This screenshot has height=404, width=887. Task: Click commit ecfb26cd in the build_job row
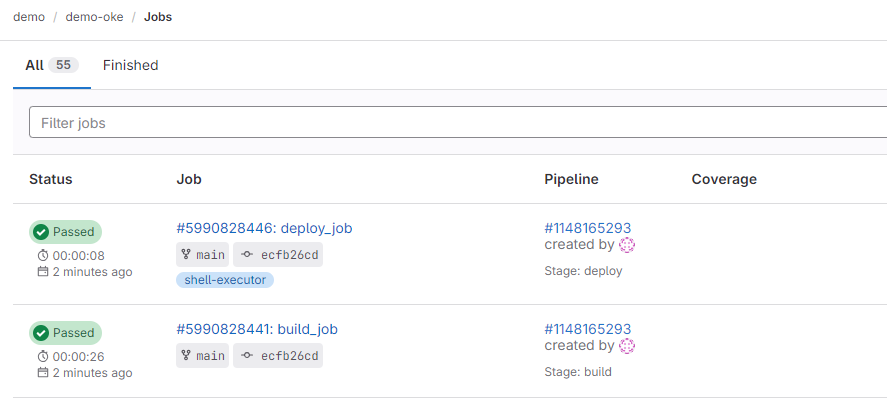[x=289, y=356]
